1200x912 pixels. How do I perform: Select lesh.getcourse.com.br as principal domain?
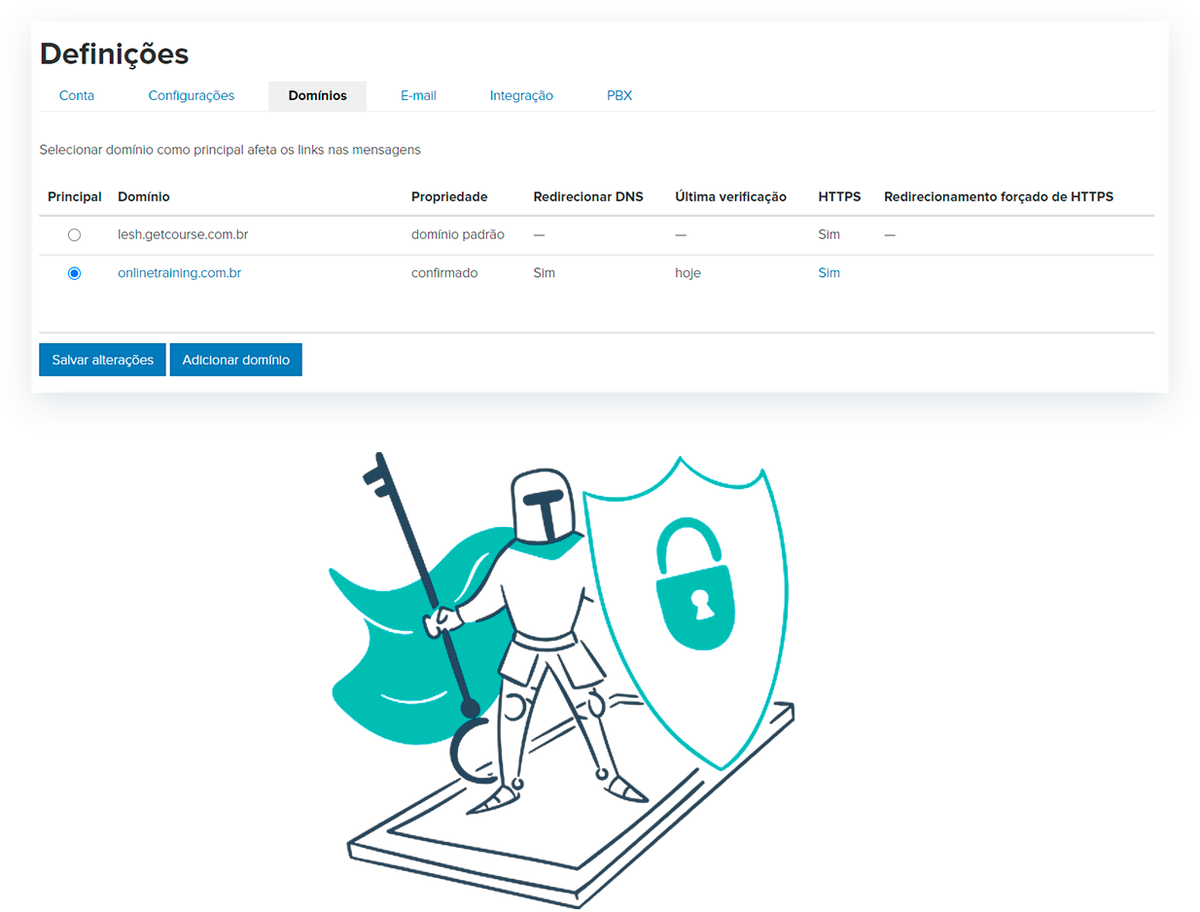(x=74, y=235)
